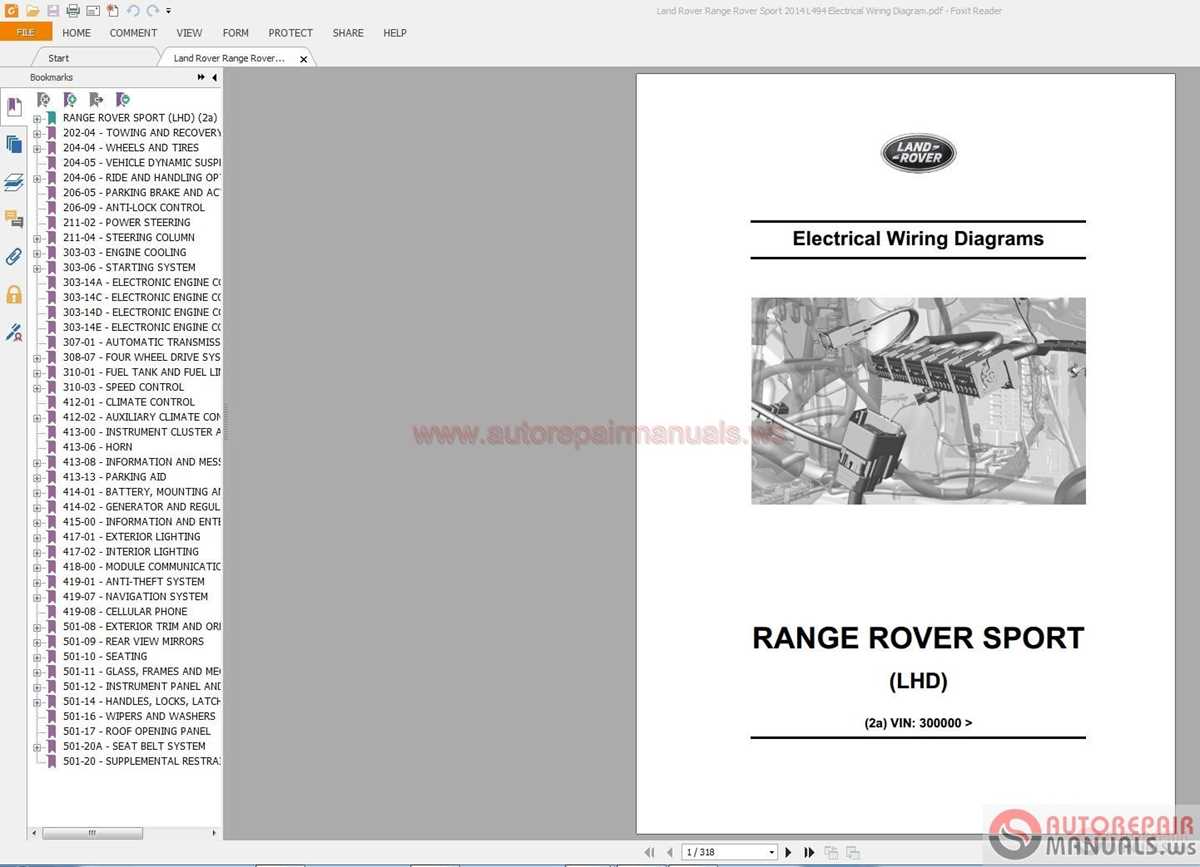Click the Foxit Reader logo icon

11,11
